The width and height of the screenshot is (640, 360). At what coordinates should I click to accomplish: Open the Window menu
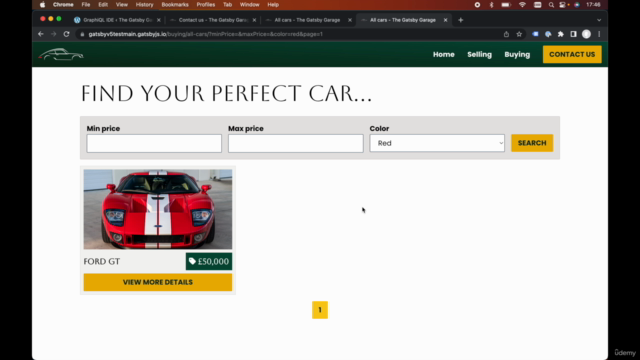coord(249,5)
